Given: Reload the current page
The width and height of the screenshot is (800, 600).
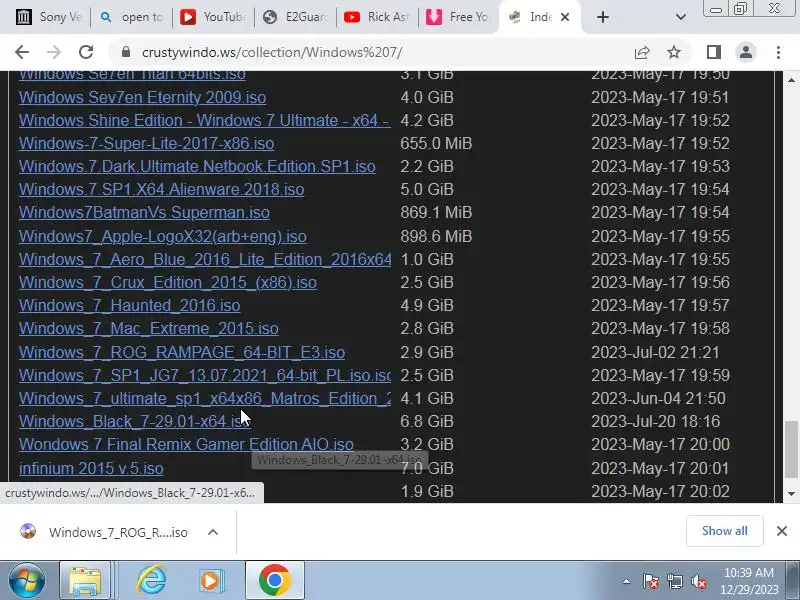Looking at the screenshot, I should coord(86,52).
